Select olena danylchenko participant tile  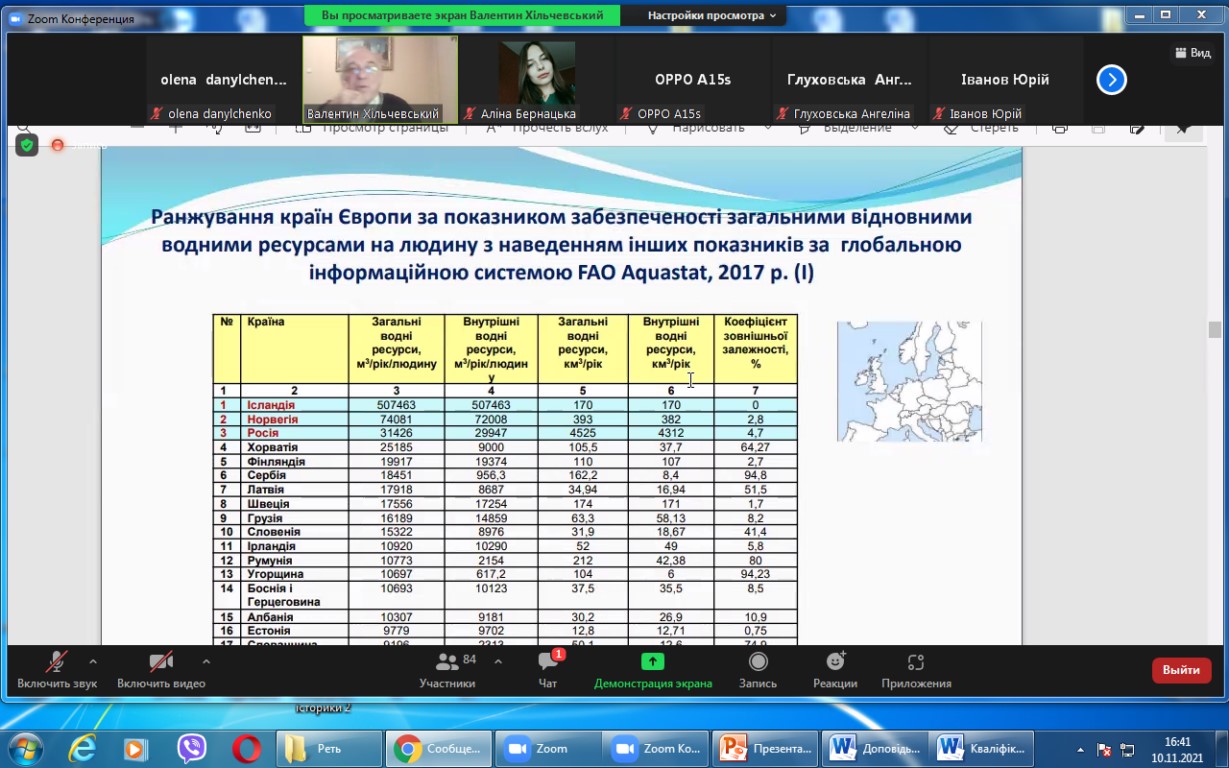223,80
